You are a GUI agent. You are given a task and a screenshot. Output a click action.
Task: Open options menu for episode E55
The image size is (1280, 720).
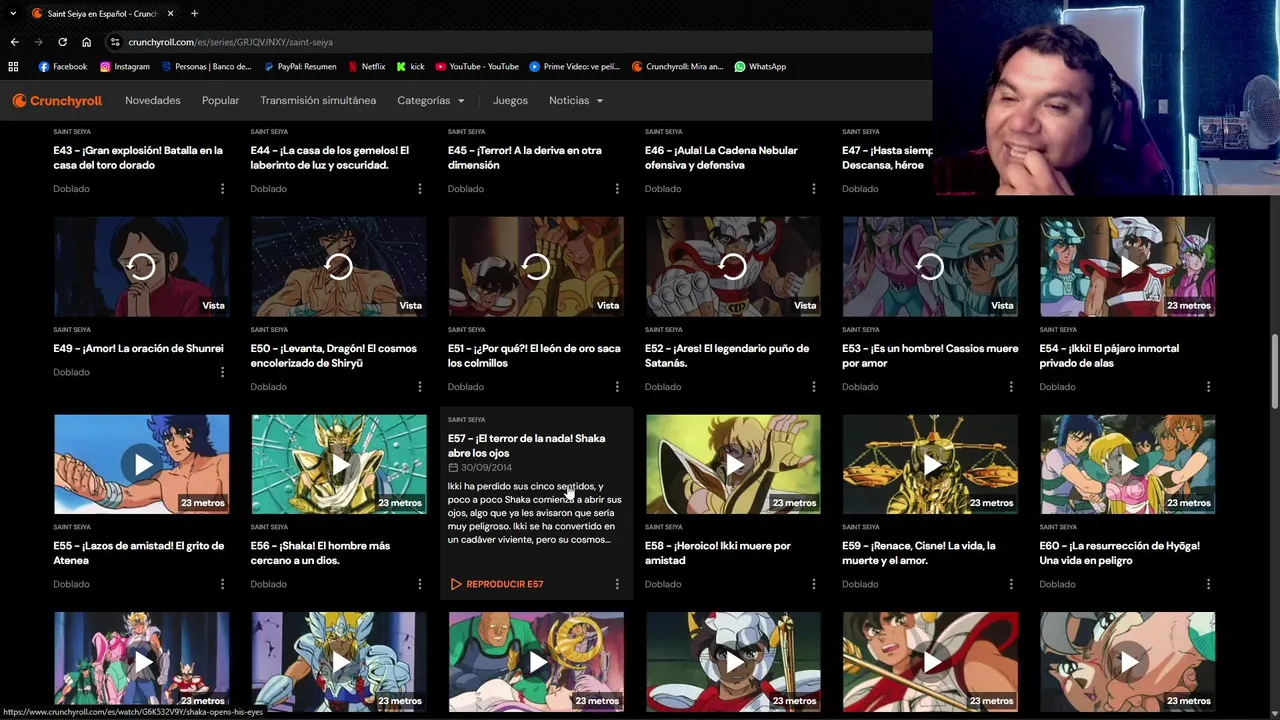coord(222,584)
